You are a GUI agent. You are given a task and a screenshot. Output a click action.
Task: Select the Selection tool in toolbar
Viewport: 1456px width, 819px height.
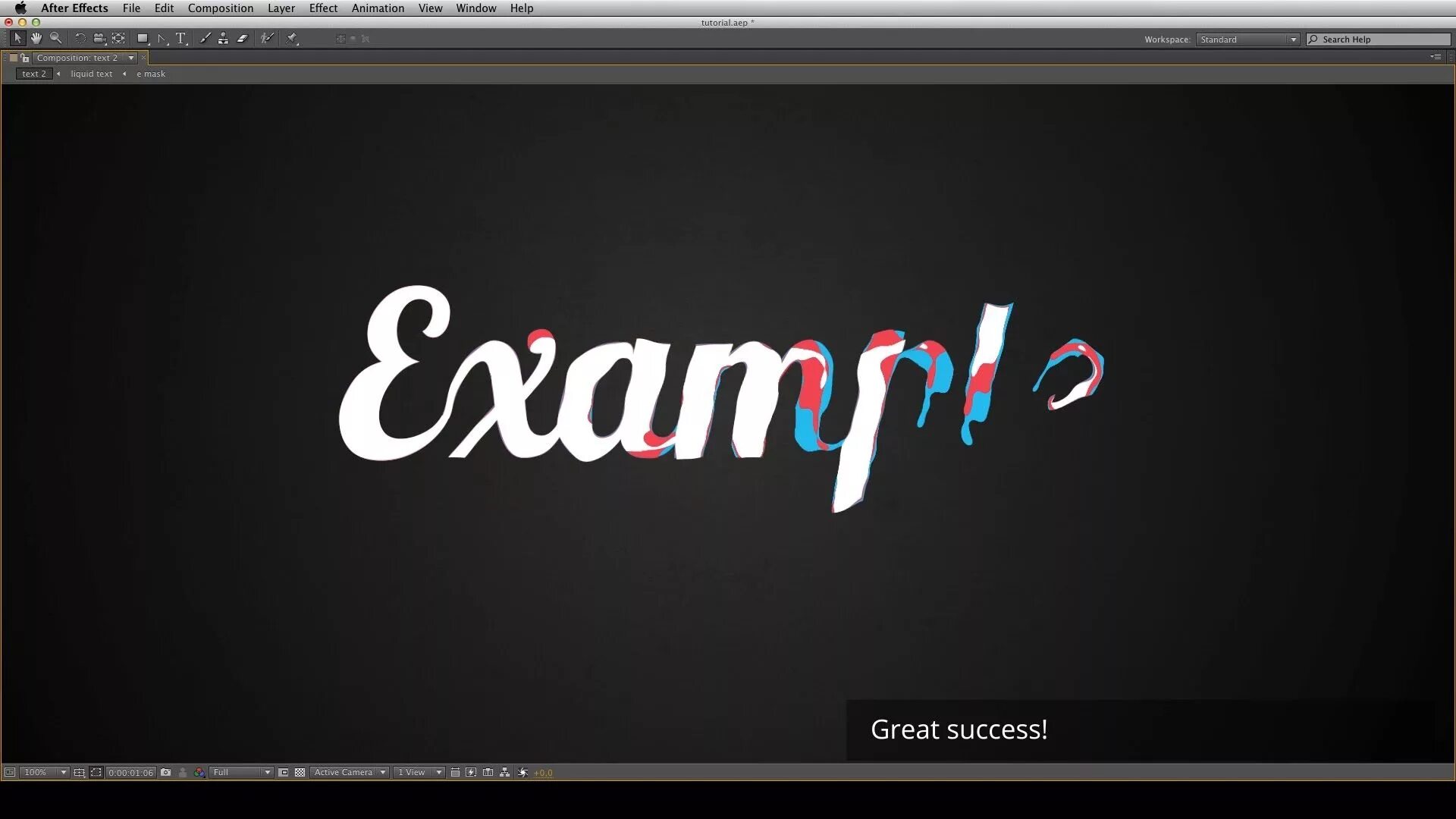point(16,38)
